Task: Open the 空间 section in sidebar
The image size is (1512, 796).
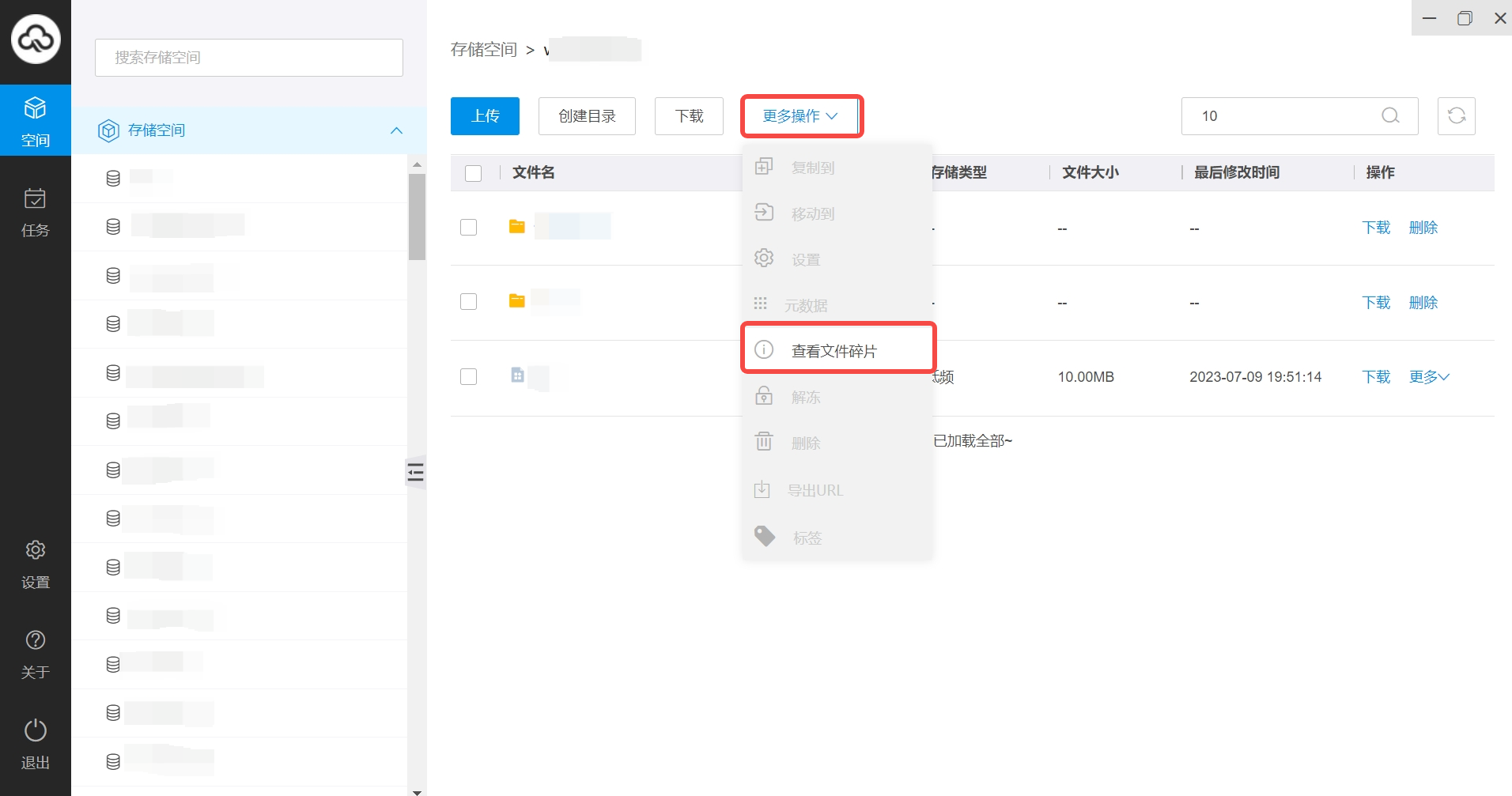Action: 36,120
